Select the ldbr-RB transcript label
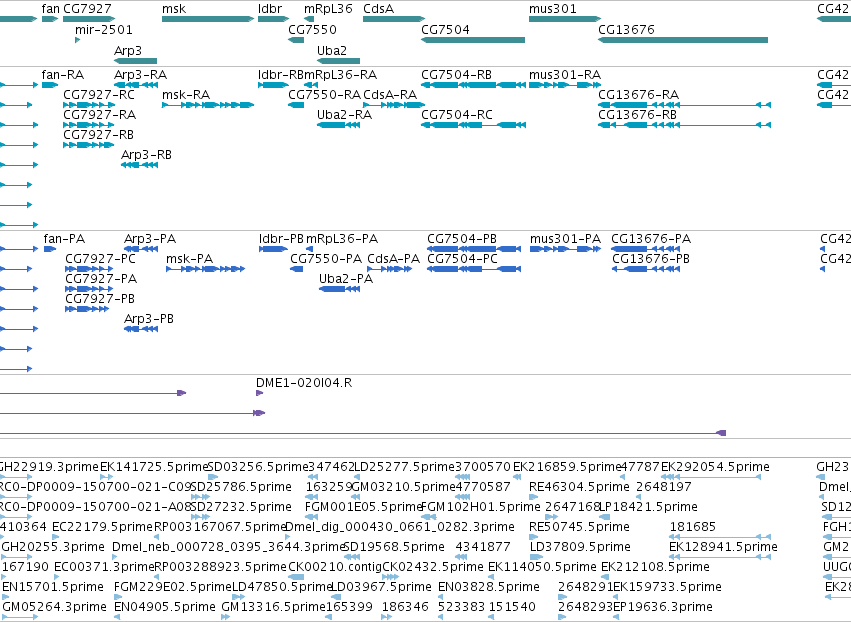Image resolution: width=851 pixels, height=622 pixels. click(x=281, y=74)
